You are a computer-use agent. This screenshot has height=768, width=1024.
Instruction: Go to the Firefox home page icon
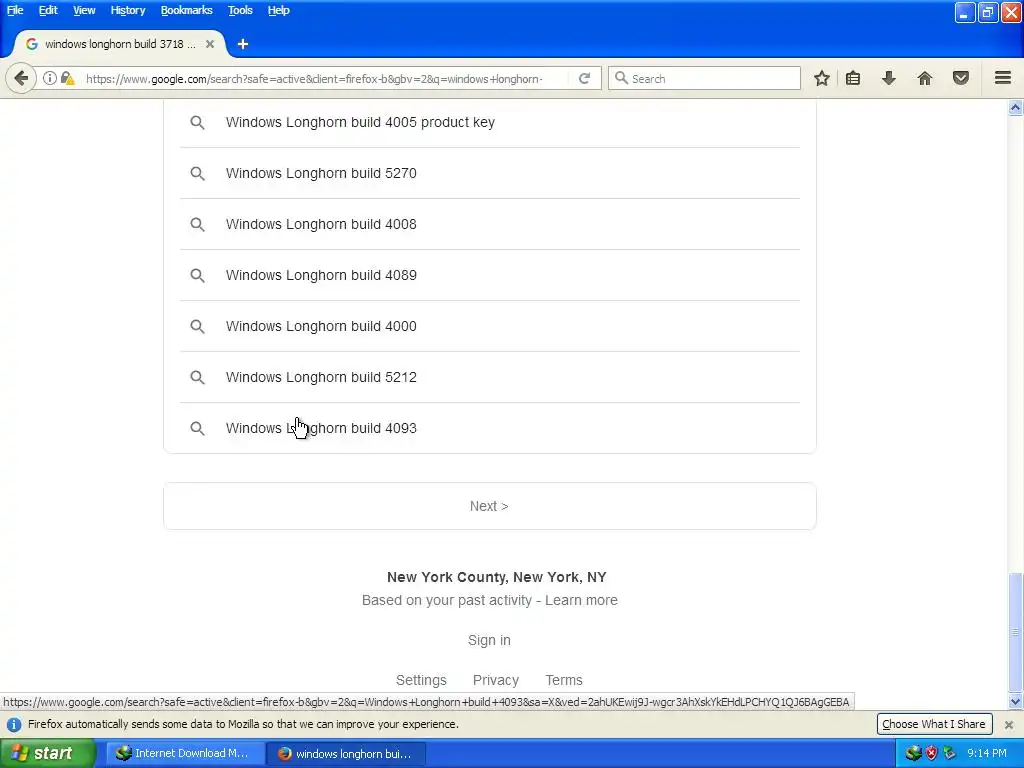click(925, 78)
